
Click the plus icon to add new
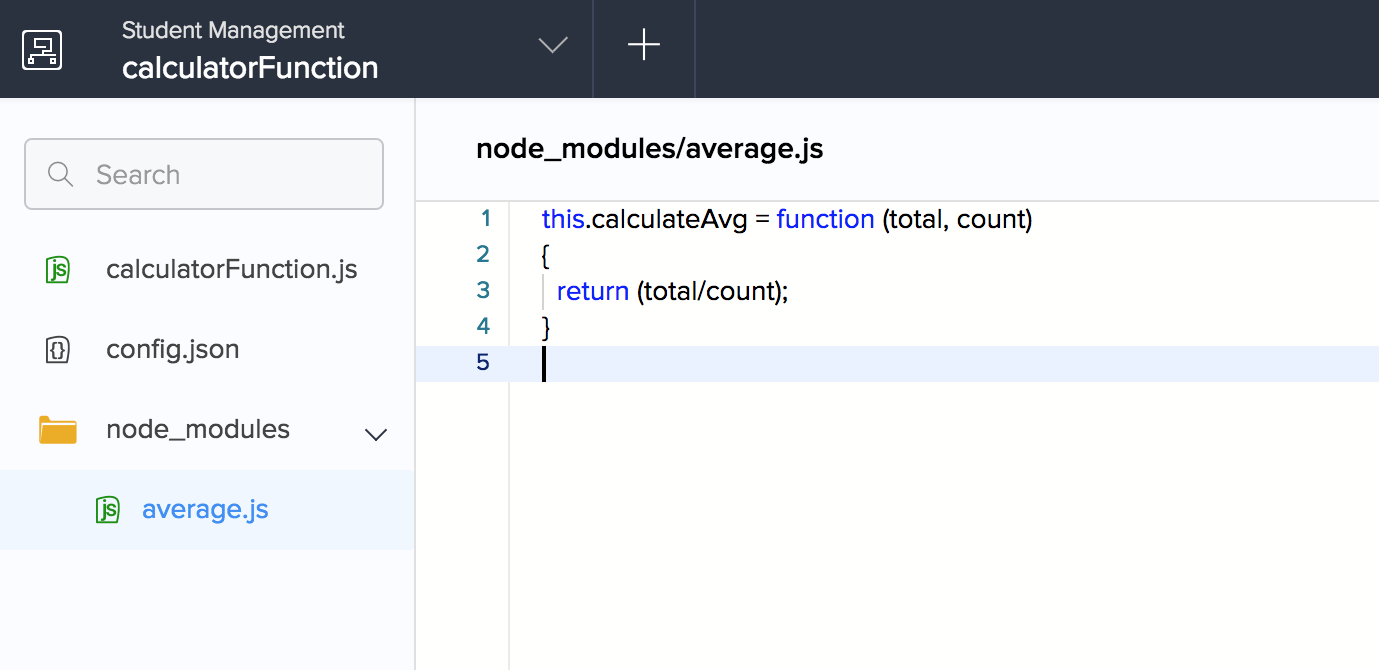(643, 45)
